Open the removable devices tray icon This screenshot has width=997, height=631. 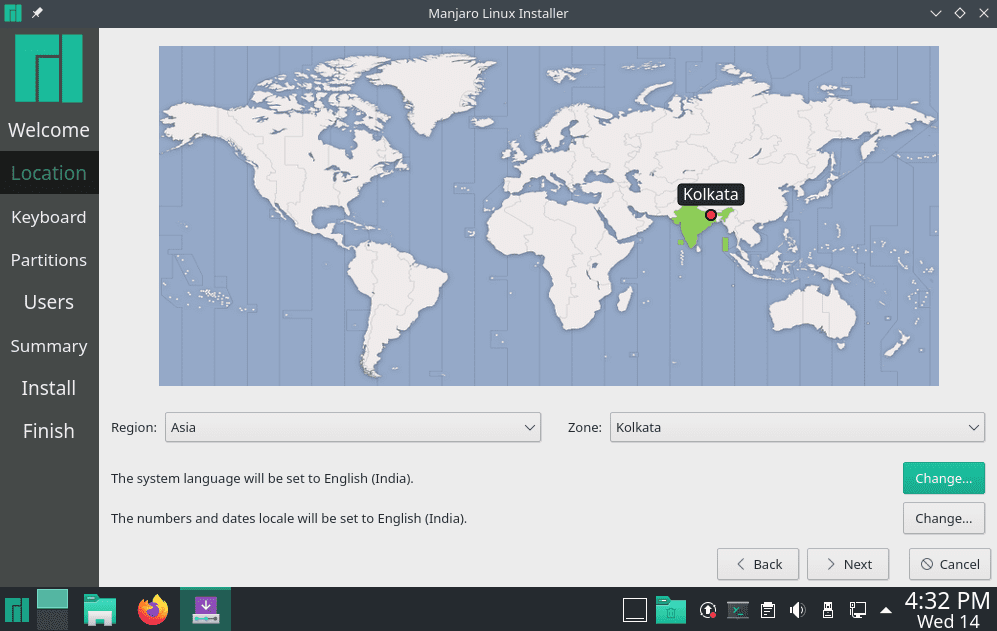point(827,609)
